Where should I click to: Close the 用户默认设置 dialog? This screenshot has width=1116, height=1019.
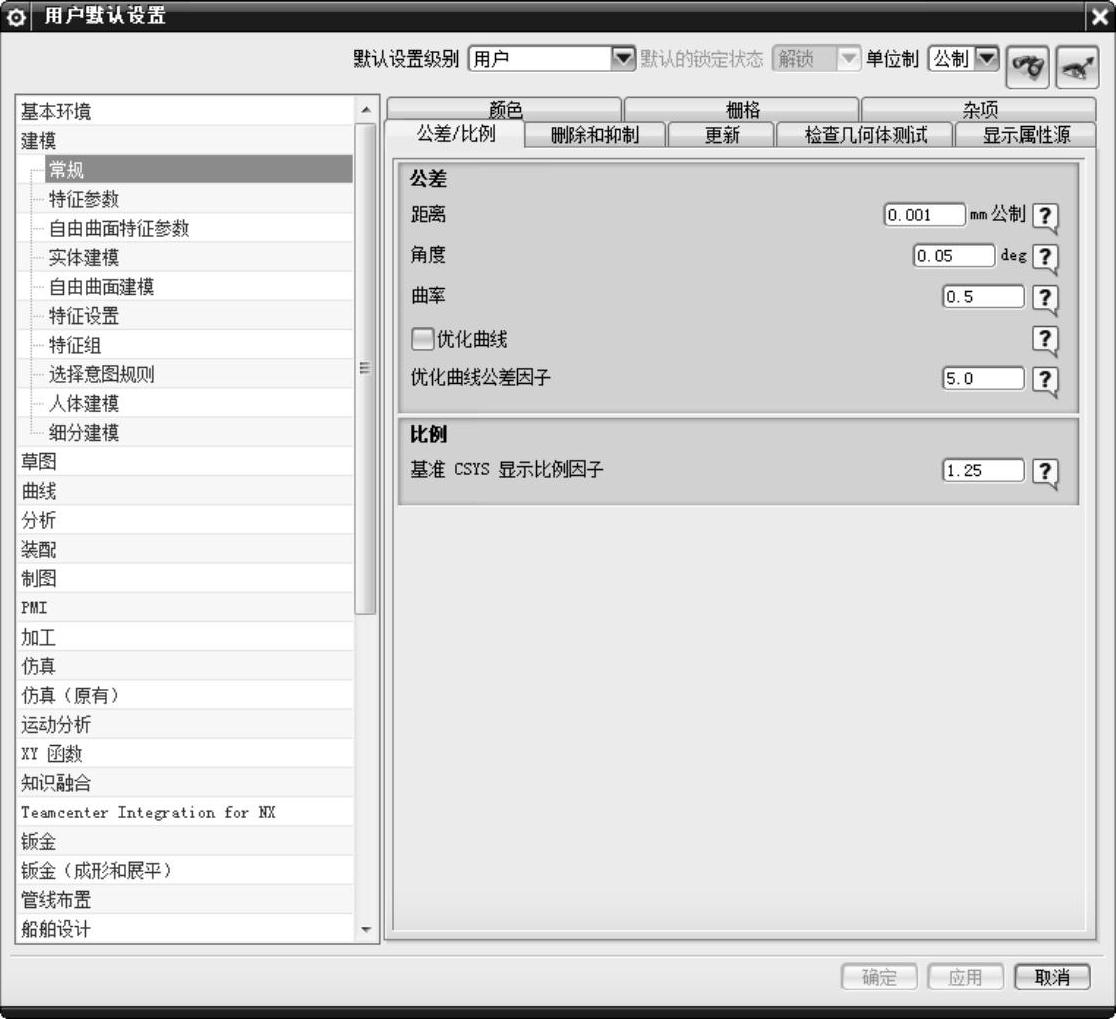(x=1100, y=16)
